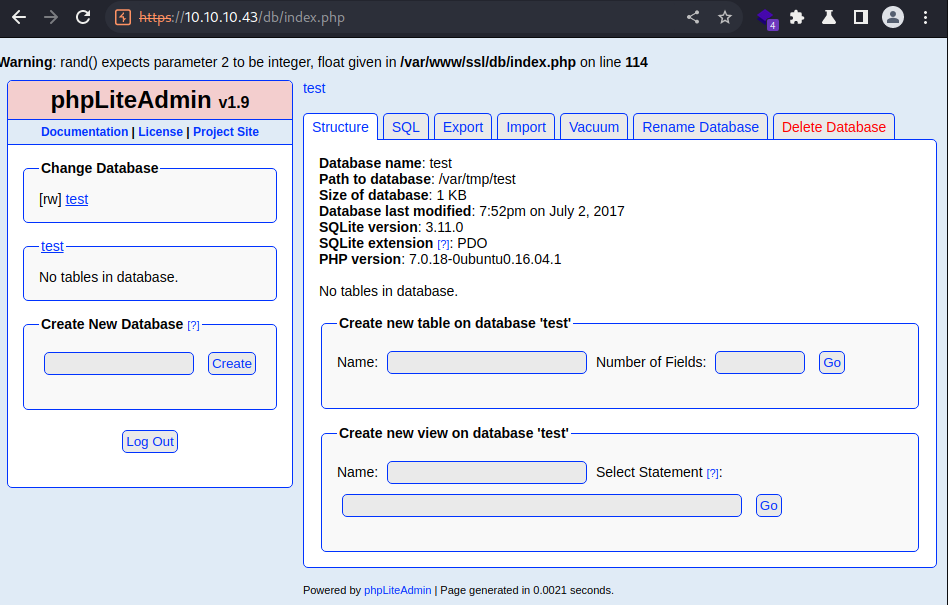Click the insecure connection warning icon
The height and width of the screenshot is (605, 948).
123,17
